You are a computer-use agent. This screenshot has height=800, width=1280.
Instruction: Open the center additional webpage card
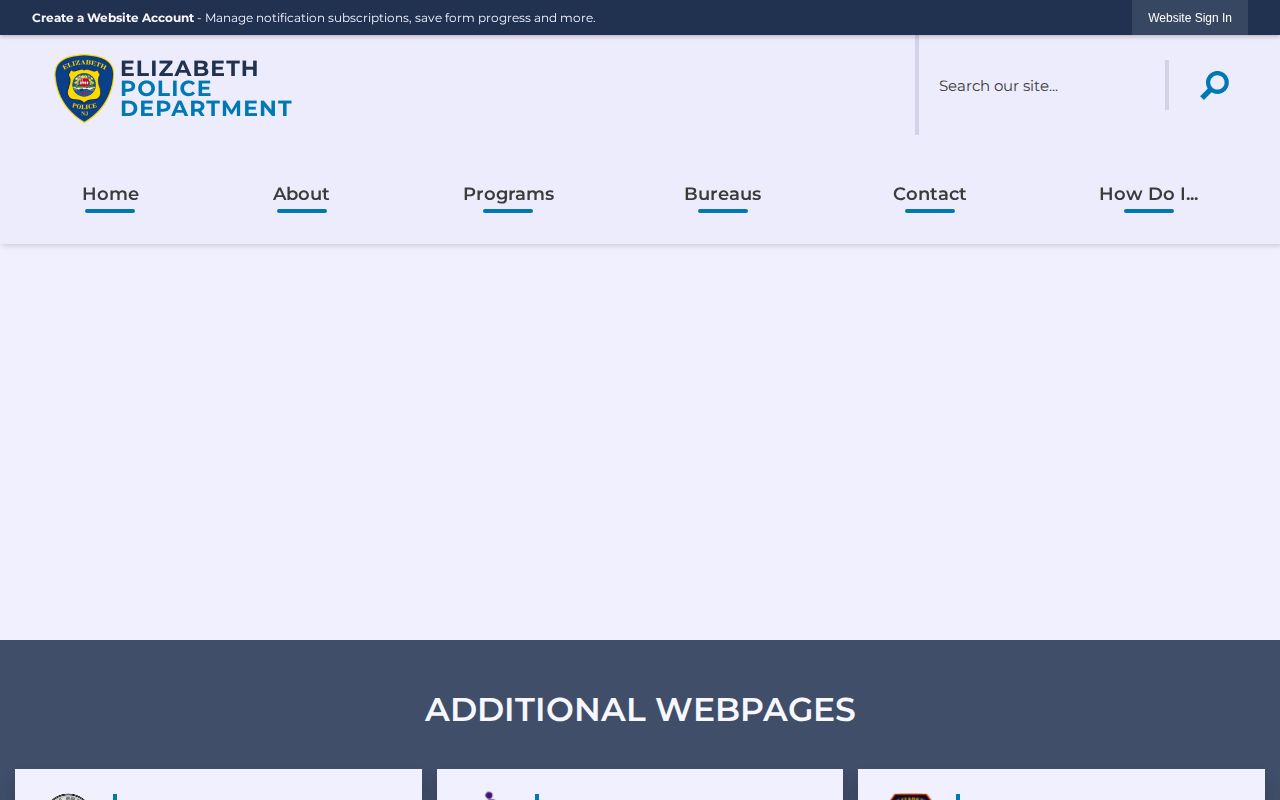640,785
